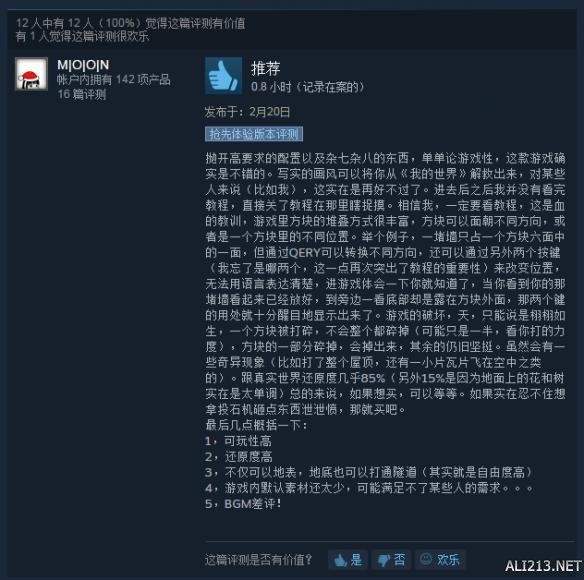Vote 是 to mark review helpful
The image size is (584, 580).
point(348,560)
